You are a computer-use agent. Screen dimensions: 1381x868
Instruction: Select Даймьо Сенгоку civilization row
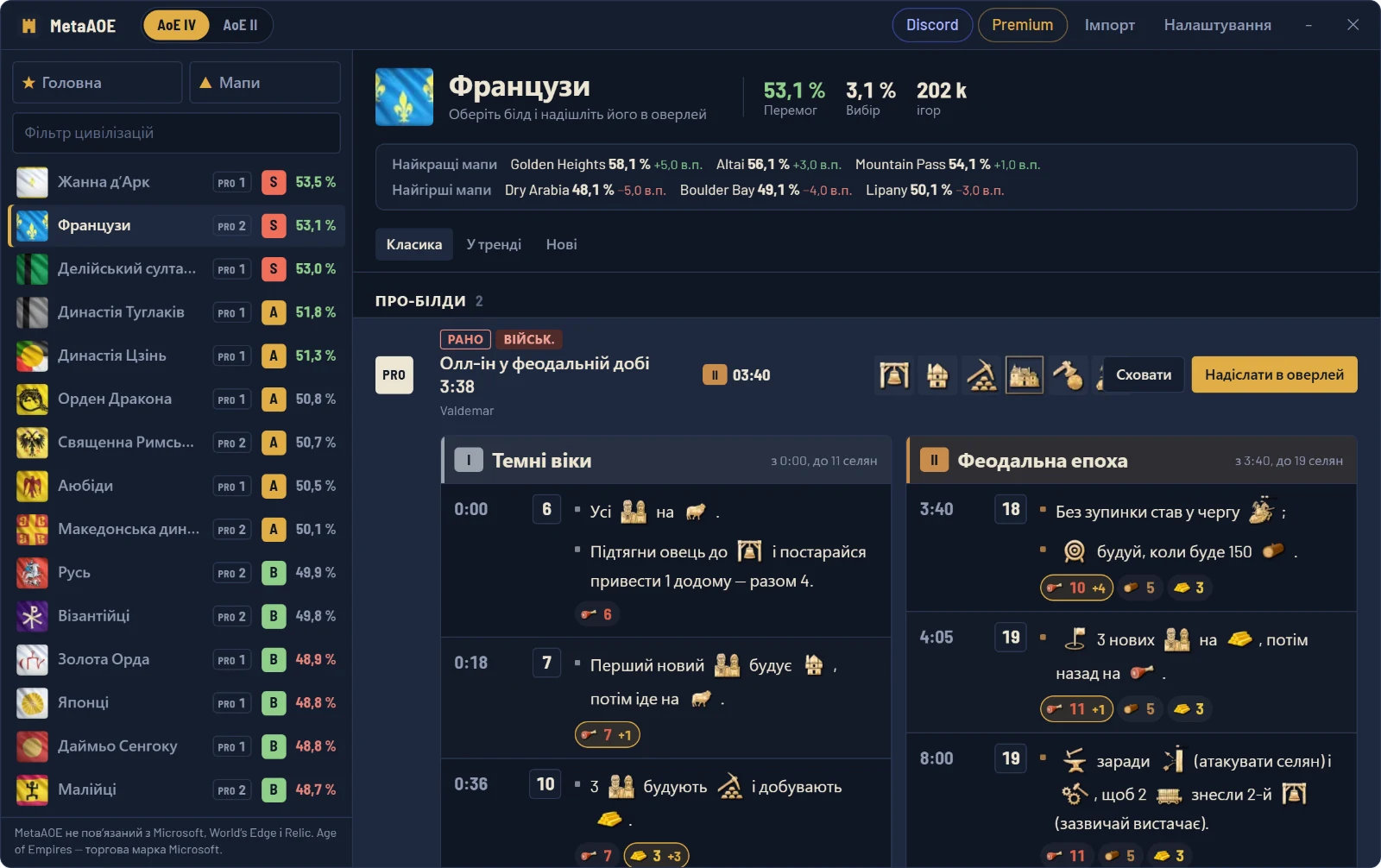(177, 746)
